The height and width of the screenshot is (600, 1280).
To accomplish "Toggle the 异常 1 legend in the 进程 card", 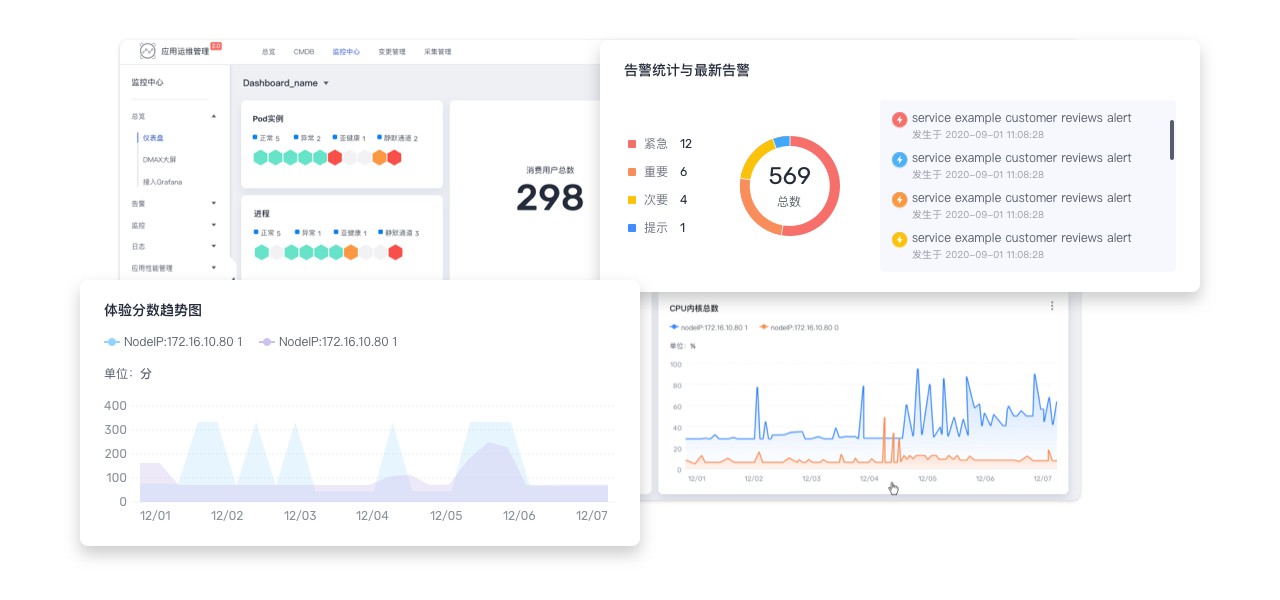I will [x=306, y=233].
